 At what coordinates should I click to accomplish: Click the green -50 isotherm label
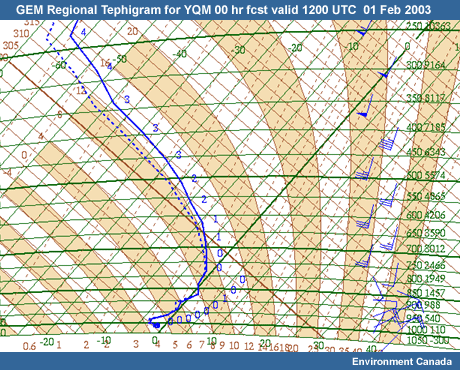(x=120, y=59)
